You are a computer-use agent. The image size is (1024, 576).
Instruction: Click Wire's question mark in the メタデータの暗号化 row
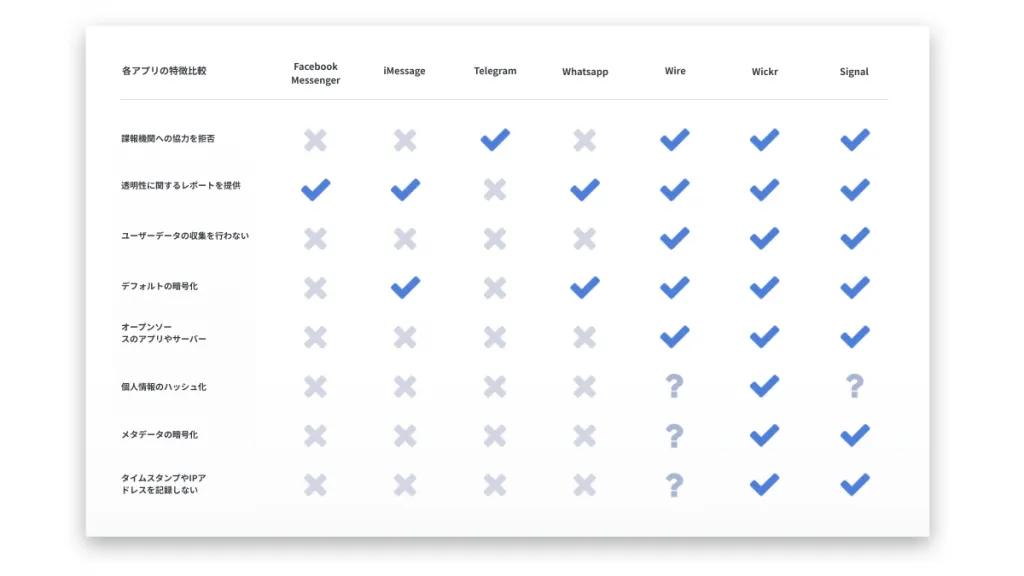click(675, 436)
